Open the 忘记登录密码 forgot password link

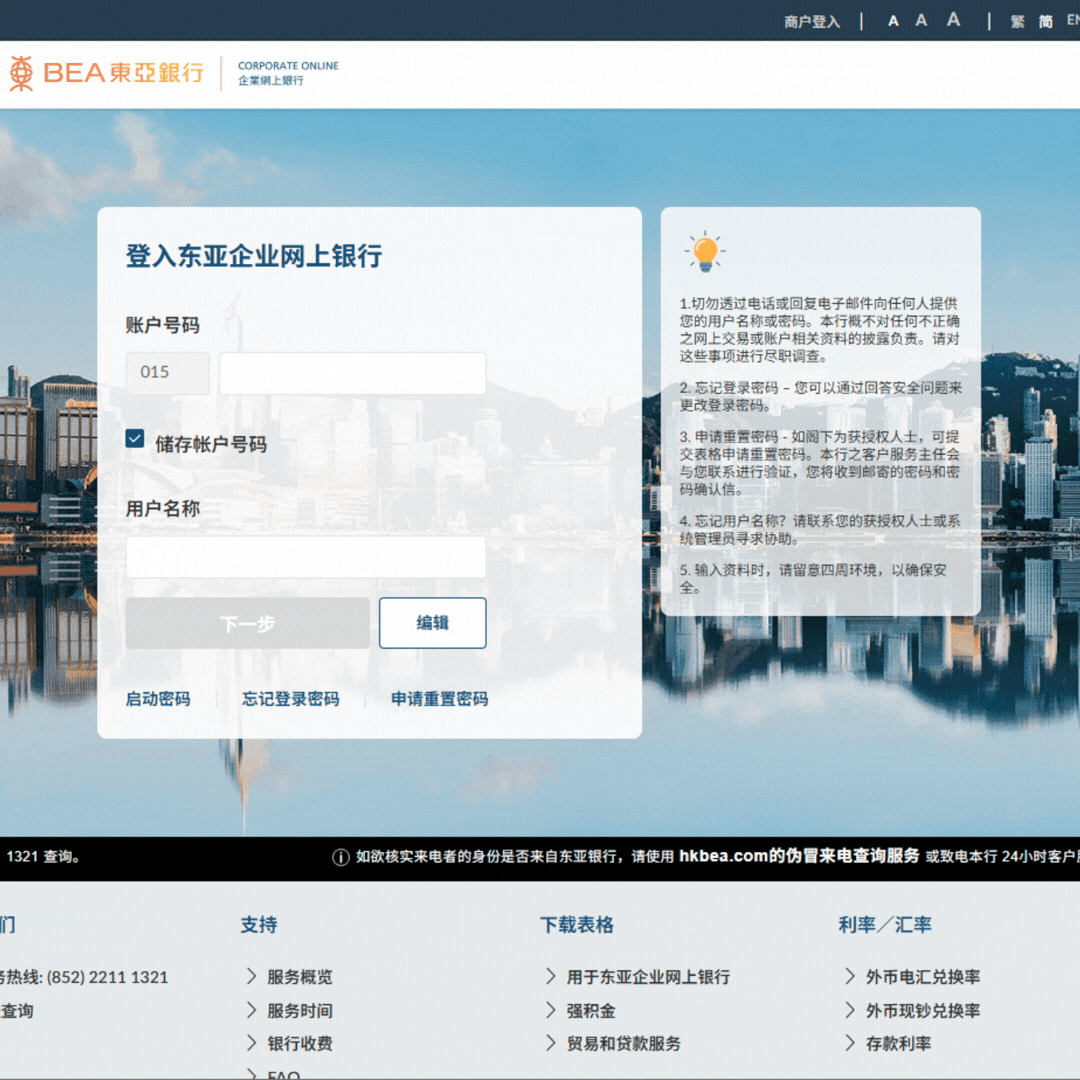[291, 699]
